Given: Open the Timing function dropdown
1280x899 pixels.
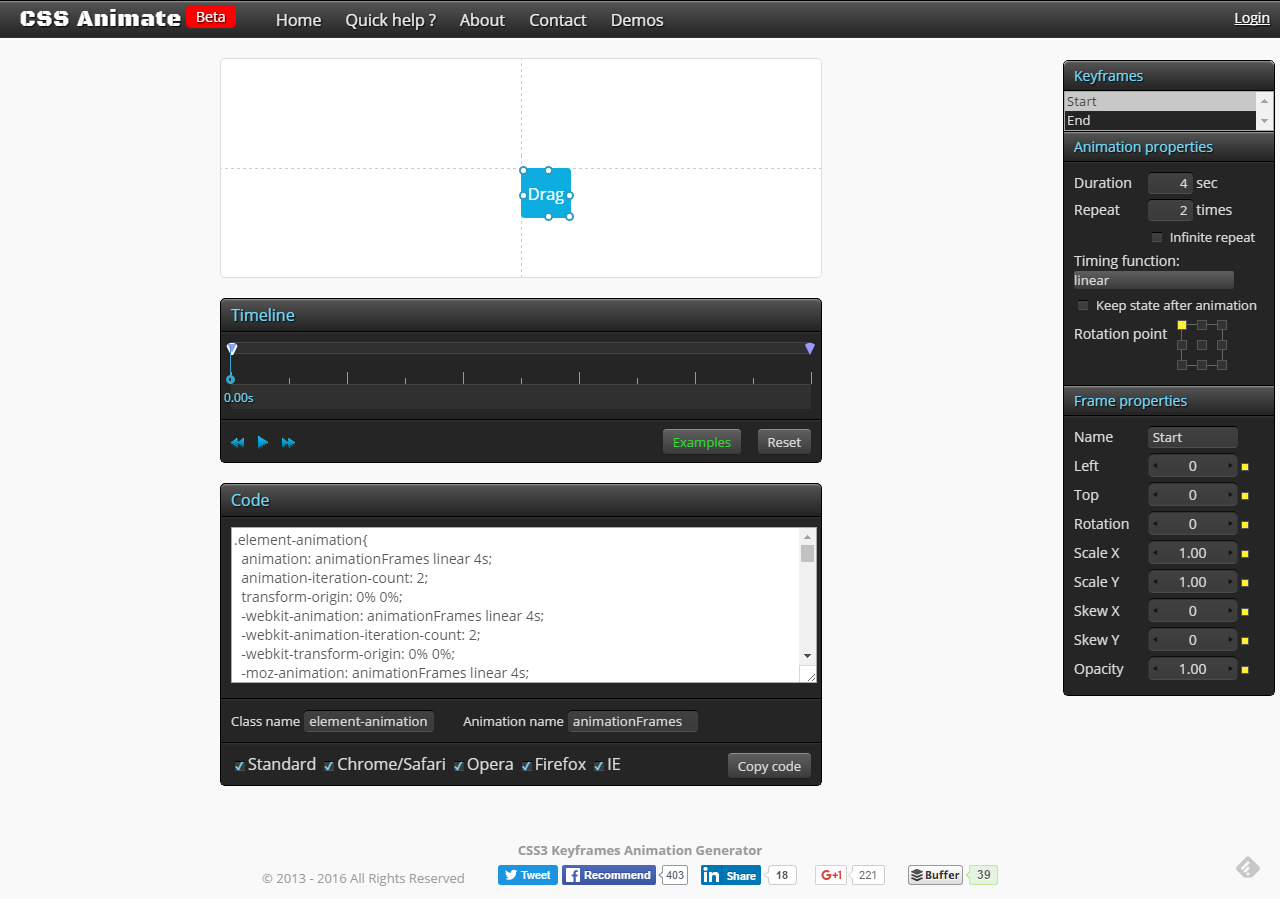Looking at the screenshot, I should (x=1153, y=280).
